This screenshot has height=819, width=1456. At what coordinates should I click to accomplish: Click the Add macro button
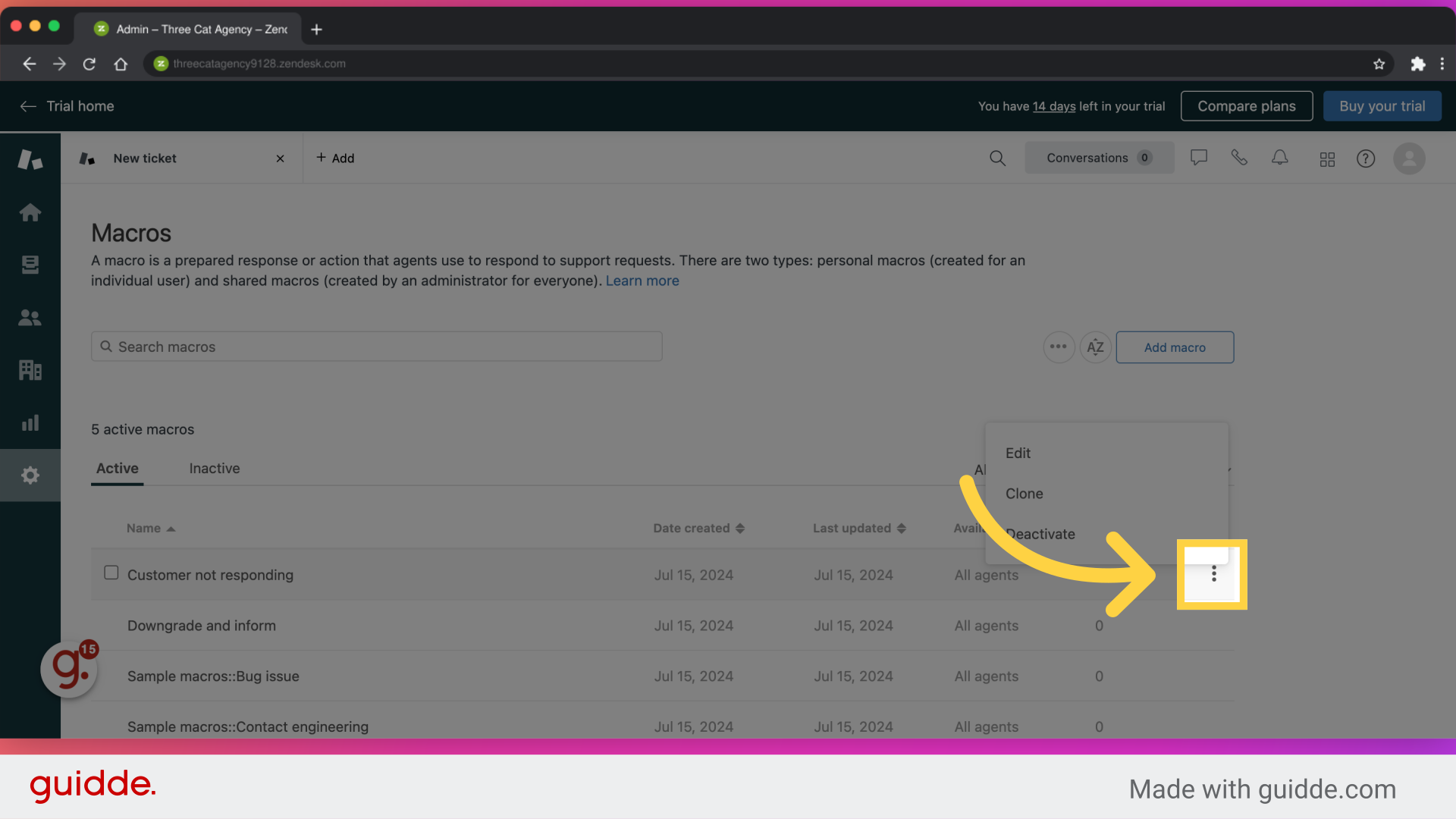pos(1174,347)
